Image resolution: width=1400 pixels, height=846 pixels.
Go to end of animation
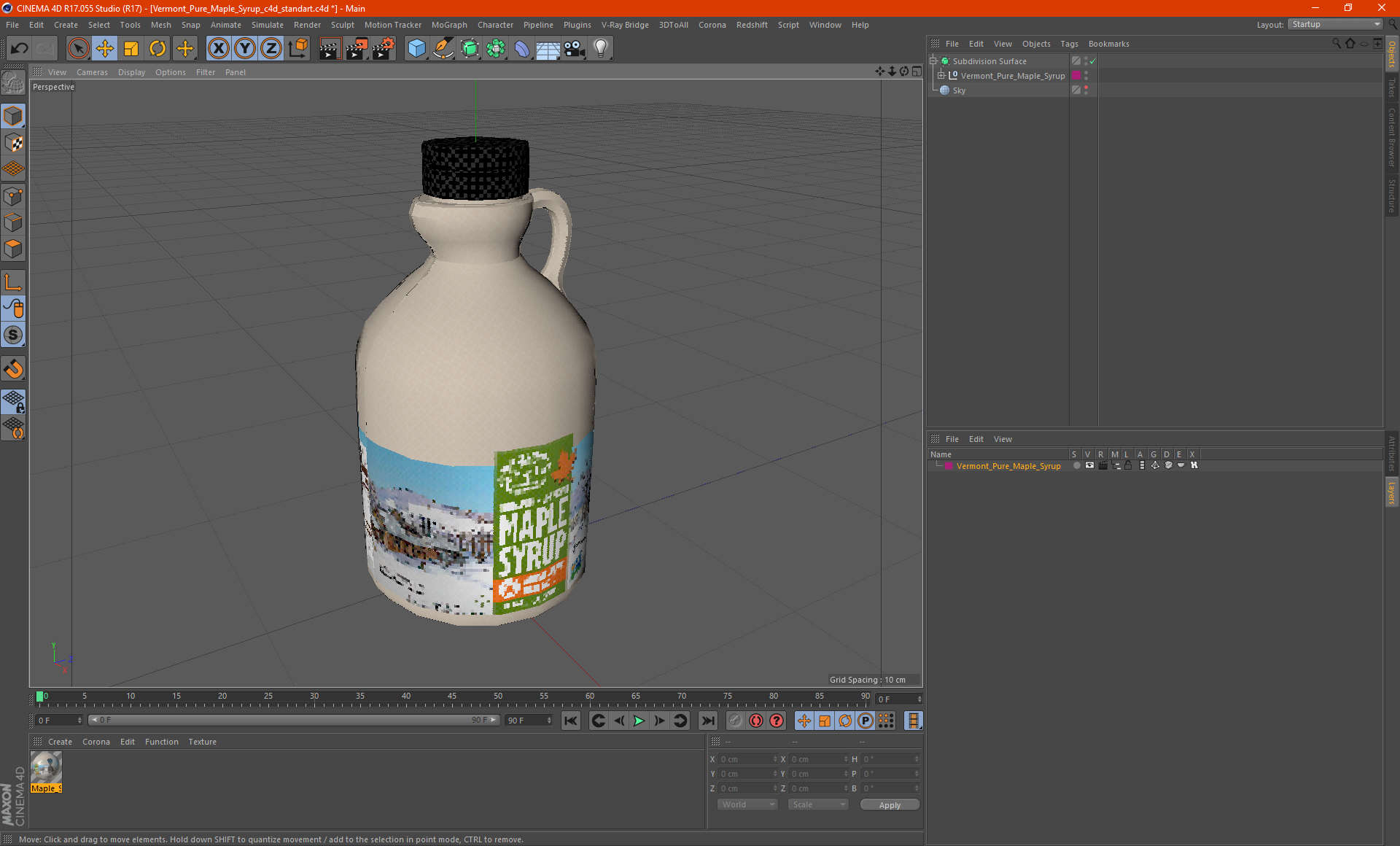[708, 721]
